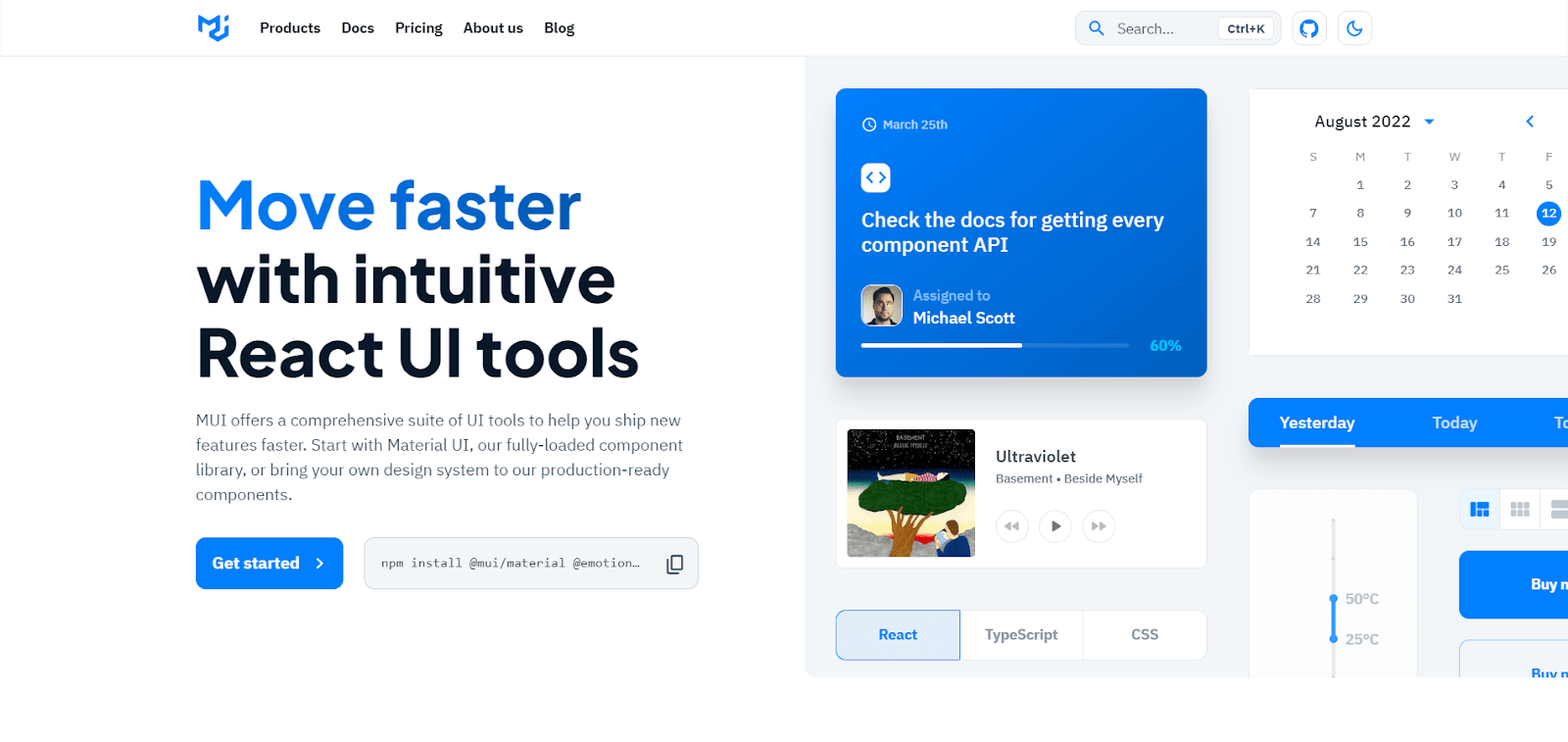Click the Ctrl+K shortcut badge
The width and height of the screenshot is (1568, 742).
(x=1246, y=28)
